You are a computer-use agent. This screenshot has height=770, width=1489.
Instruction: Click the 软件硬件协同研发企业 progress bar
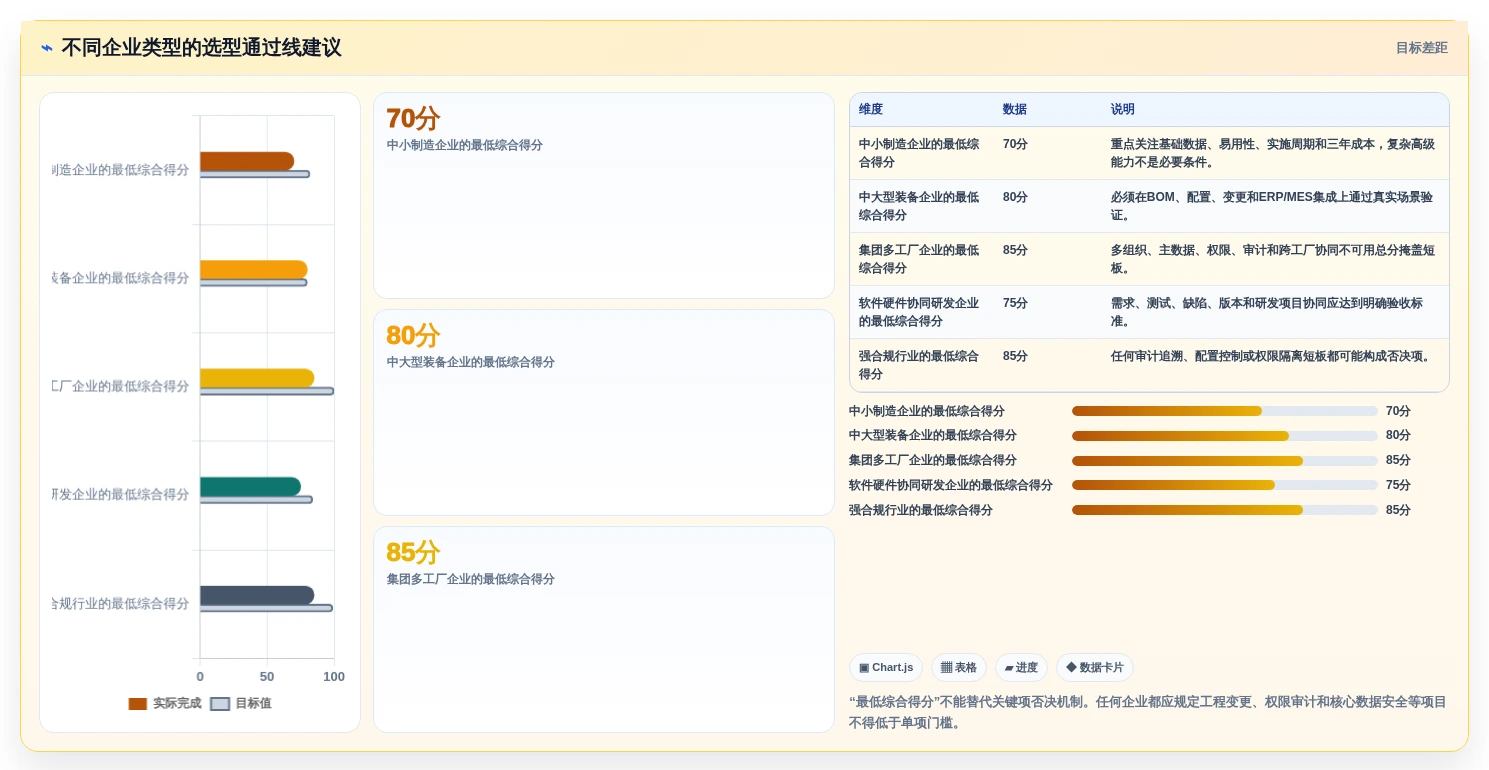pyautogui.click(x=1225, y=485)
